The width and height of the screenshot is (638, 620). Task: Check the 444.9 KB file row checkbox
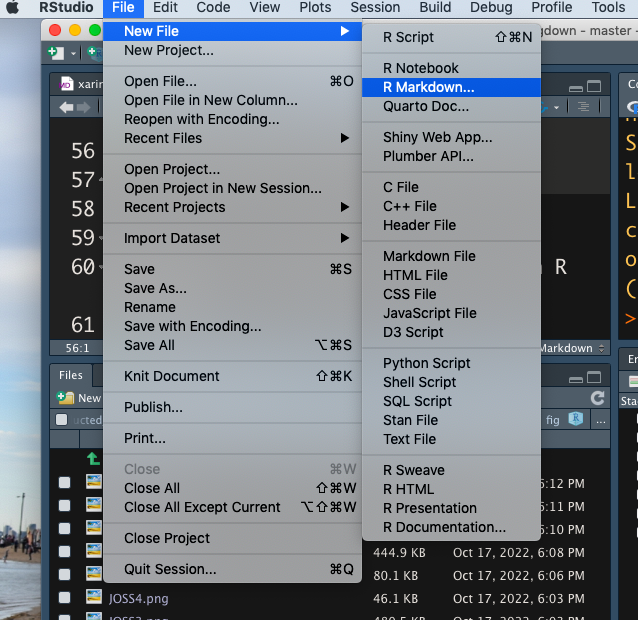pos(64,551)
